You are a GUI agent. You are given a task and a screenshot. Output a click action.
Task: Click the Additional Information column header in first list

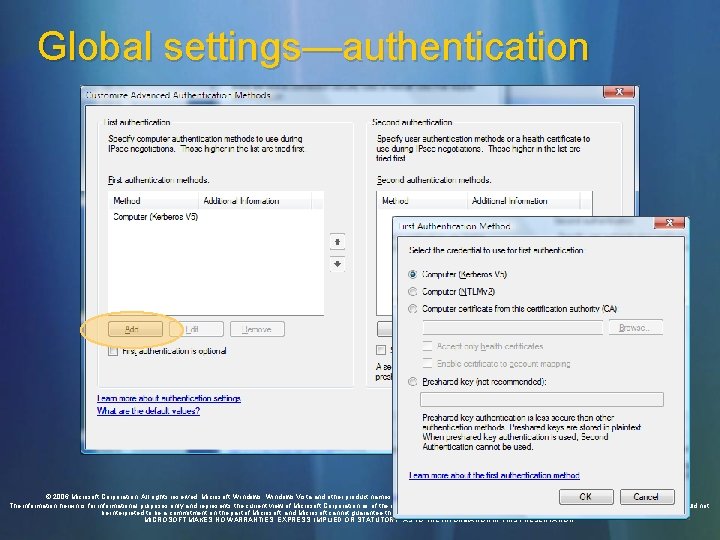pyautogui.click(x=255, y=201)
